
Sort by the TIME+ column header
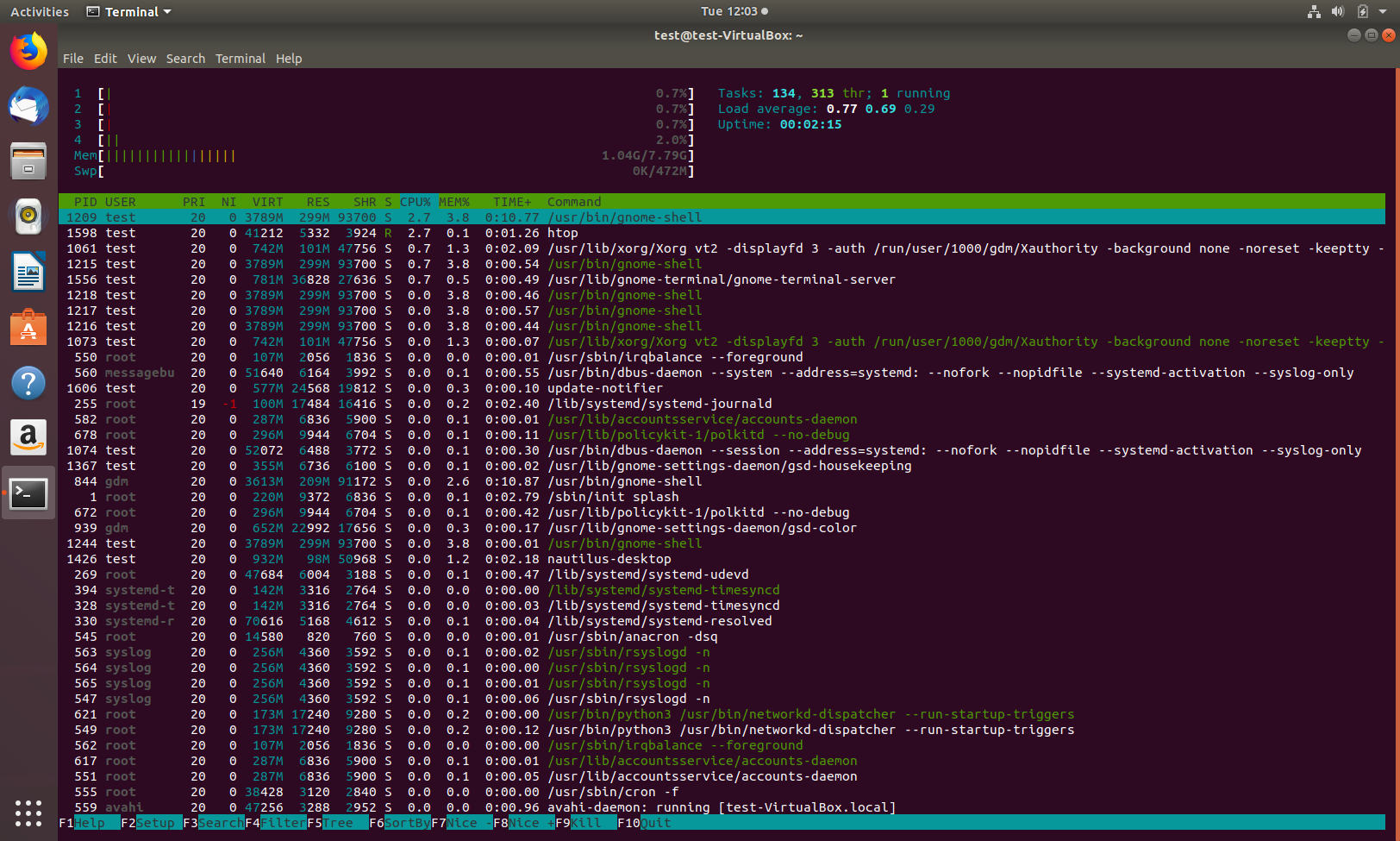513,202
